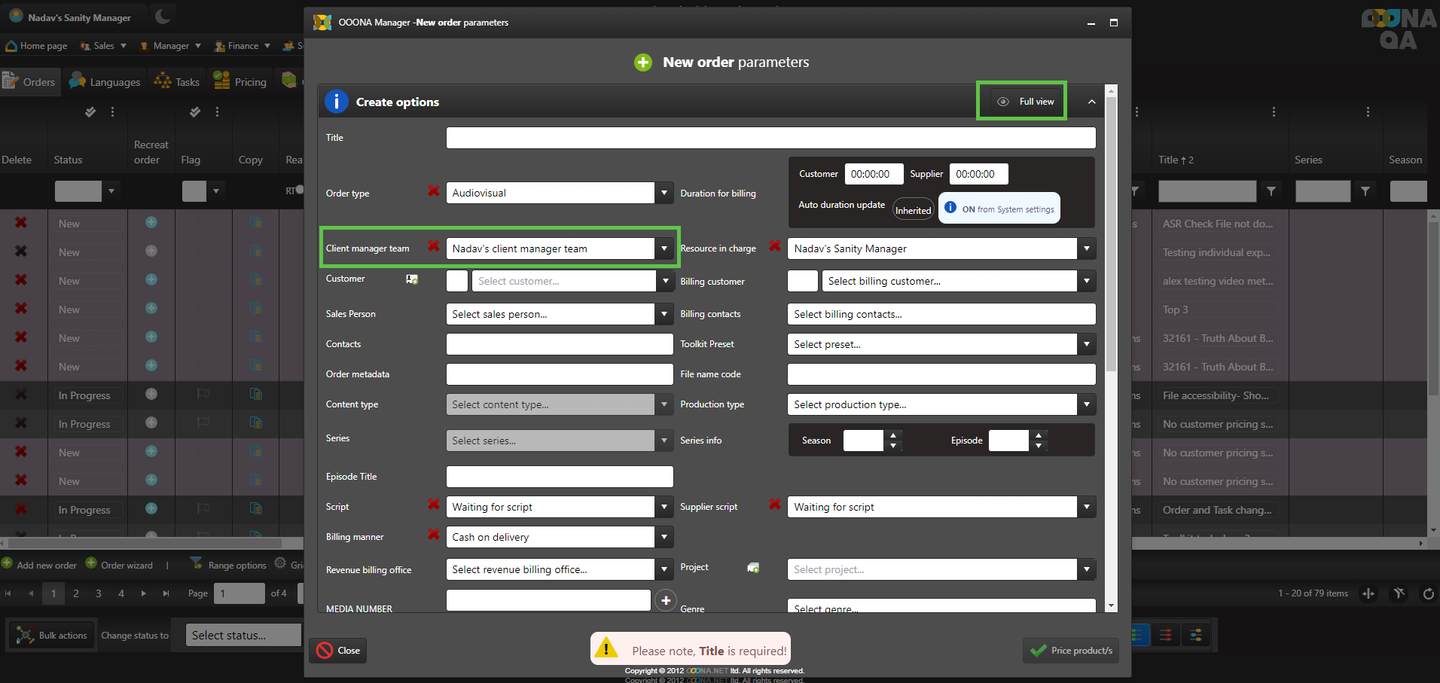This screenshot has height=683, width=1440.
Task: Open the Order type dropdown
Action: pos(664,193)
